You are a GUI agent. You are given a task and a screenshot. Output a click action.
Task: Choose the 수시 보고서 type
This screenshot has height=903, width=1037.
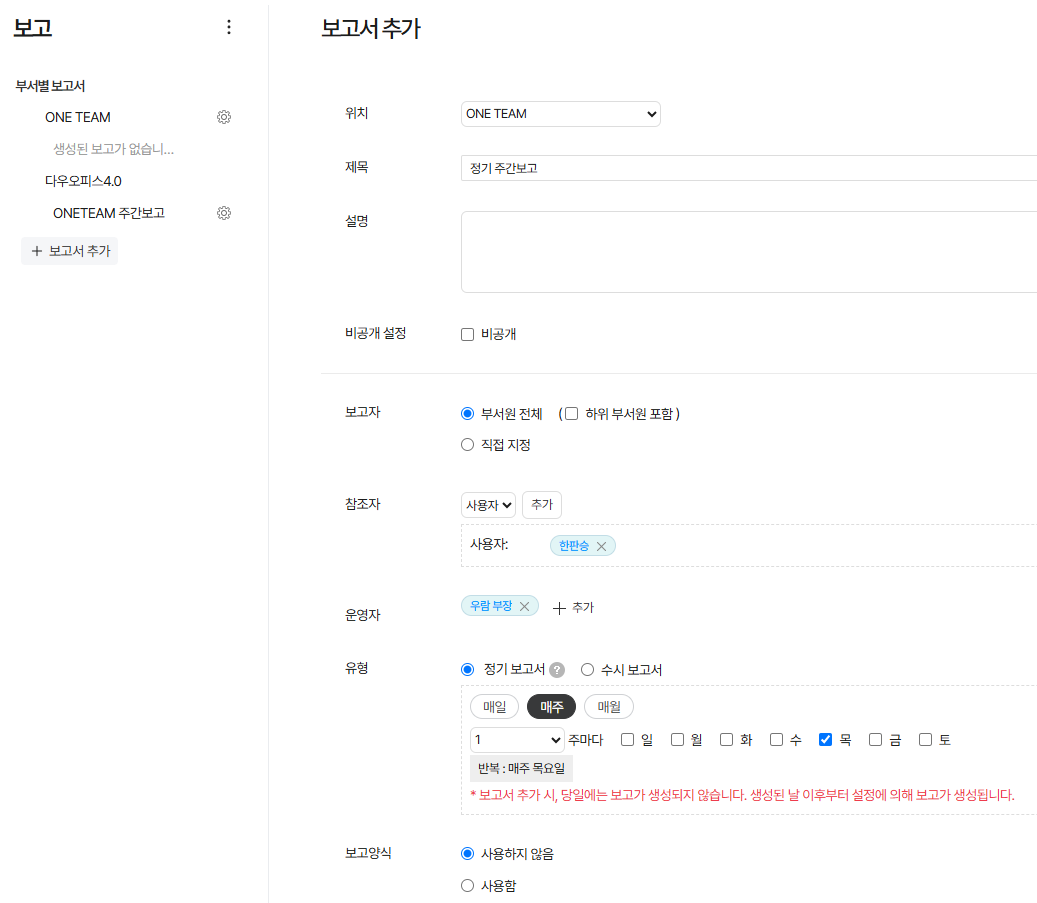pyautogui.click(x=588, y=670)
